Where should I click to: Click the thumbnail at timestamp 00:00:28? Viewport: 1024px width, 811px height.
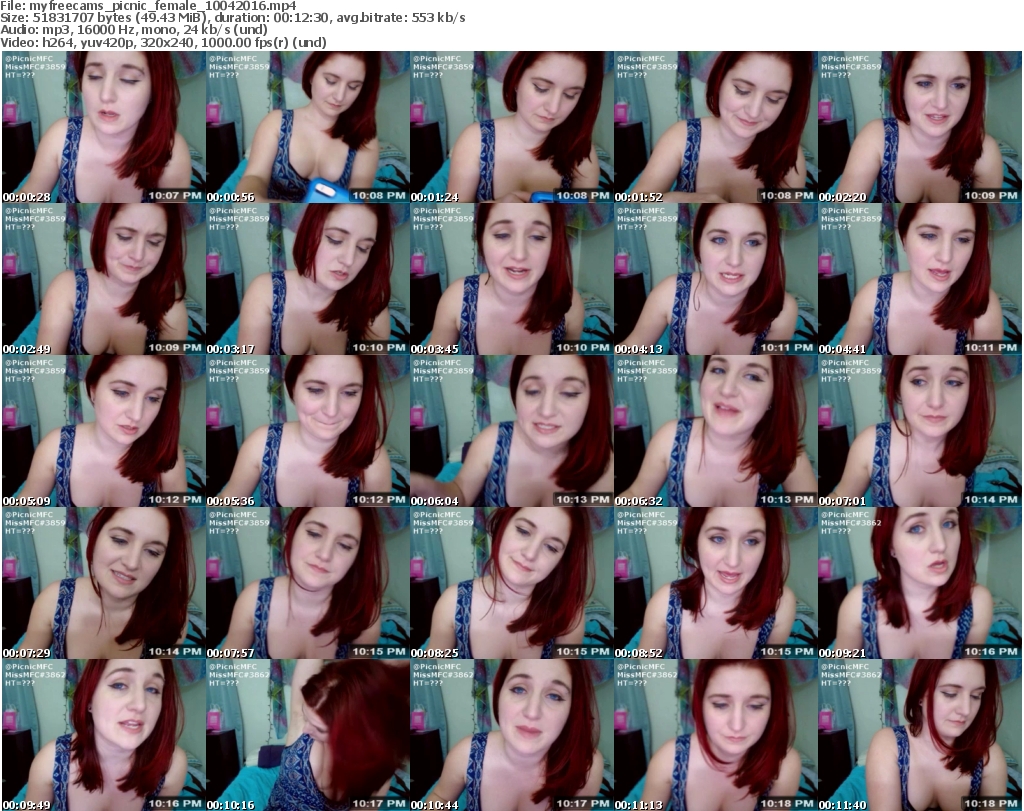pyautogui.click(x=103, y=127)
